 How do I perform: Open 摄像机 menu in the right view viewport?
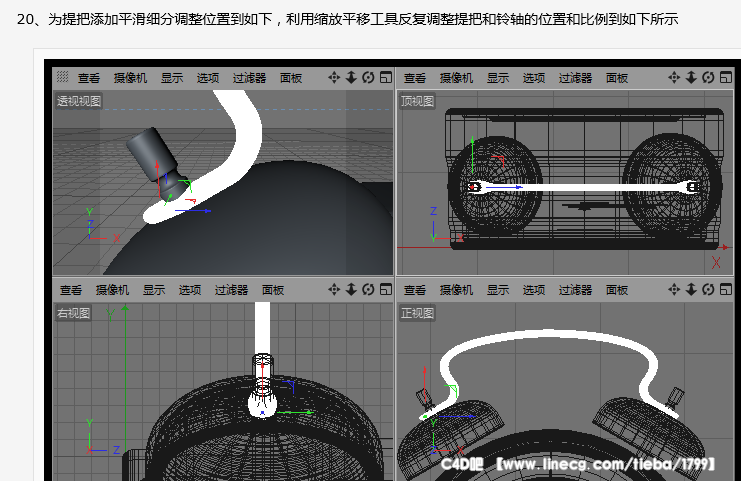[112, 290]
